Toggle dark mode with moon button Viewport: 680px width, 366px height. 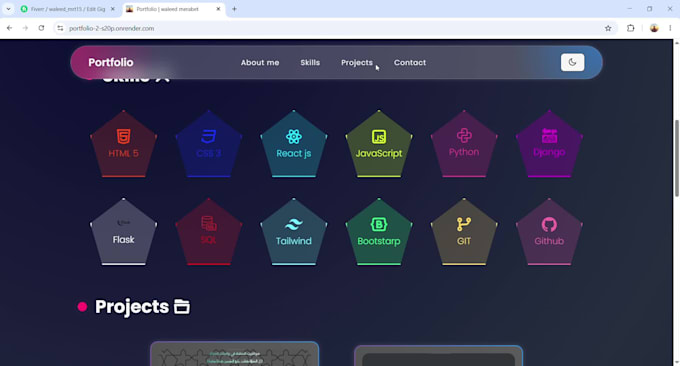tap(572, 62)
